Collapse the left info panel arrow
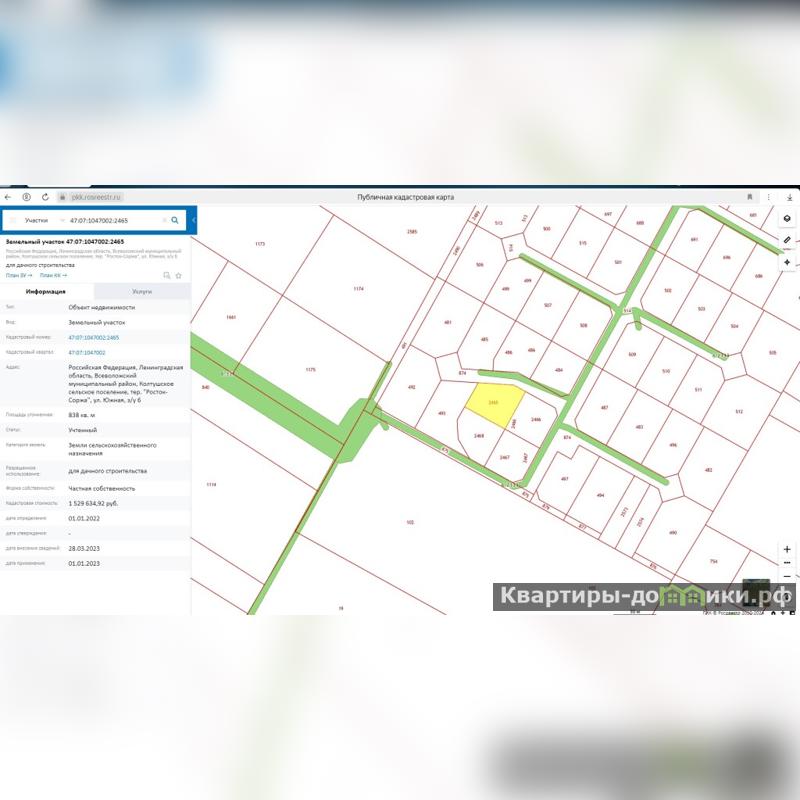 point(193,219)
